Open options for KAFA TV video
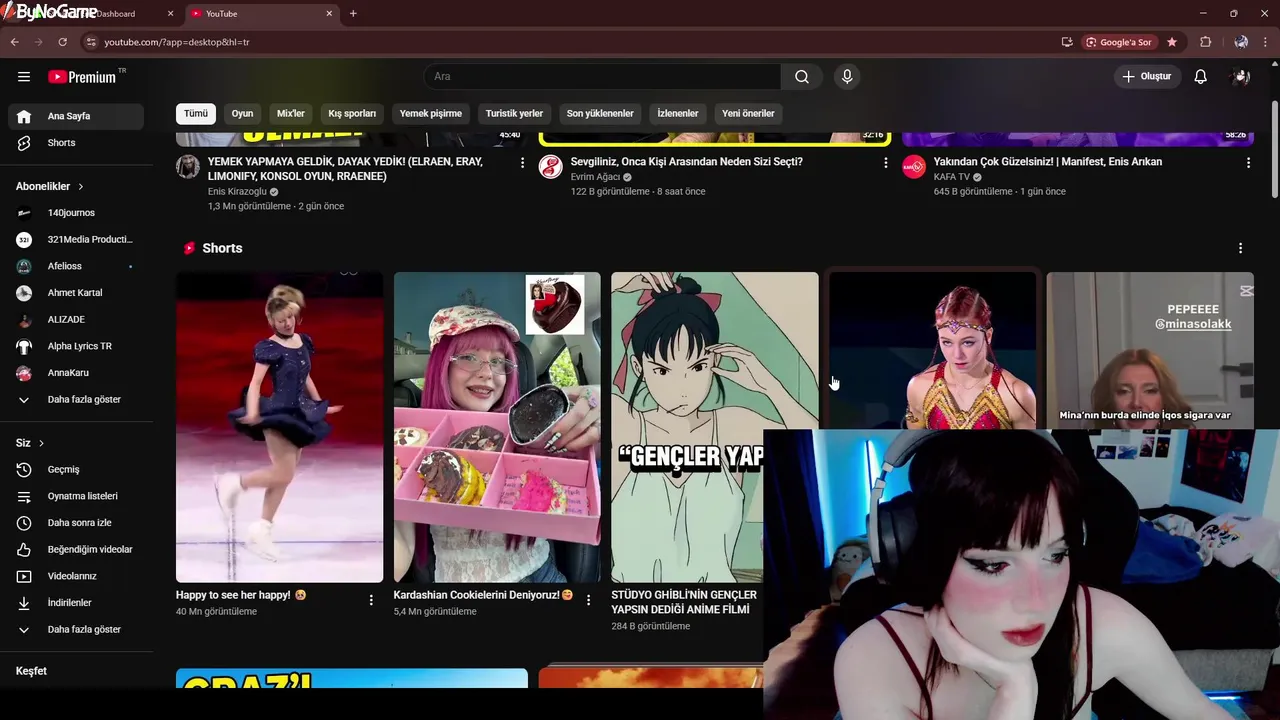This screenshot has width=1280, height=720. pyautogui.click(x=1248, y=162)
